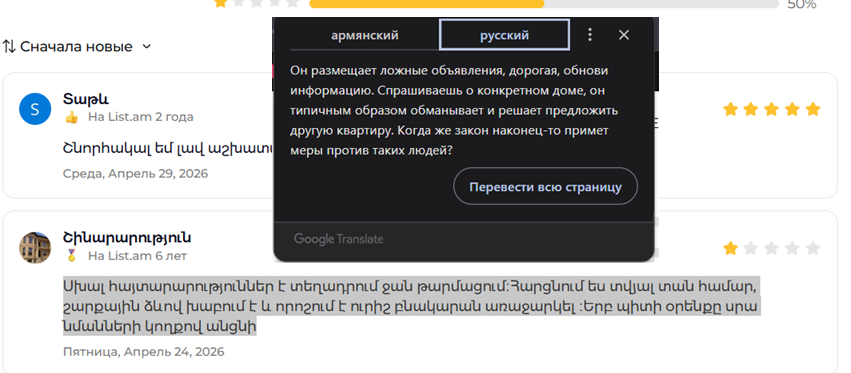851x373 pixels.
Task: Click the text На List.am 2 года
Action: 141,117
